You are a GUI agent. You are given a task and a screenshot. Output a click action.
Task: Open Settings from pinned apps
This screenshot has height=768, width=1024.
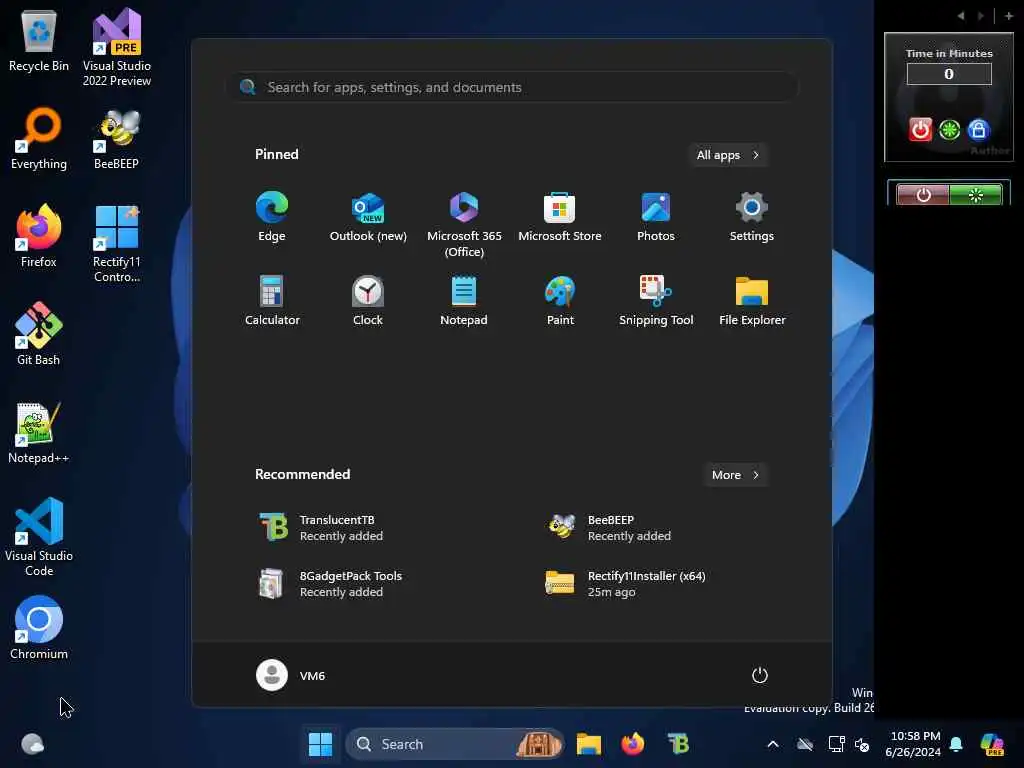click(752, 217)
